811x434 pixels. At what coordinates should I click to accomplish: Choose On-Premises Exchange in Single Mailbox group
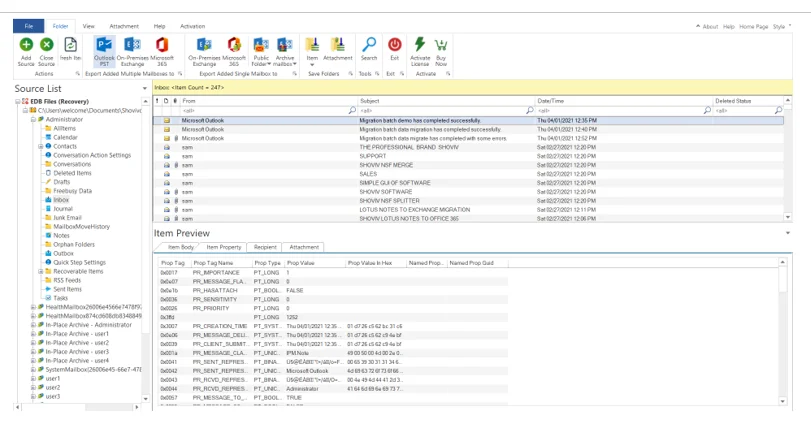pos(204,51)
